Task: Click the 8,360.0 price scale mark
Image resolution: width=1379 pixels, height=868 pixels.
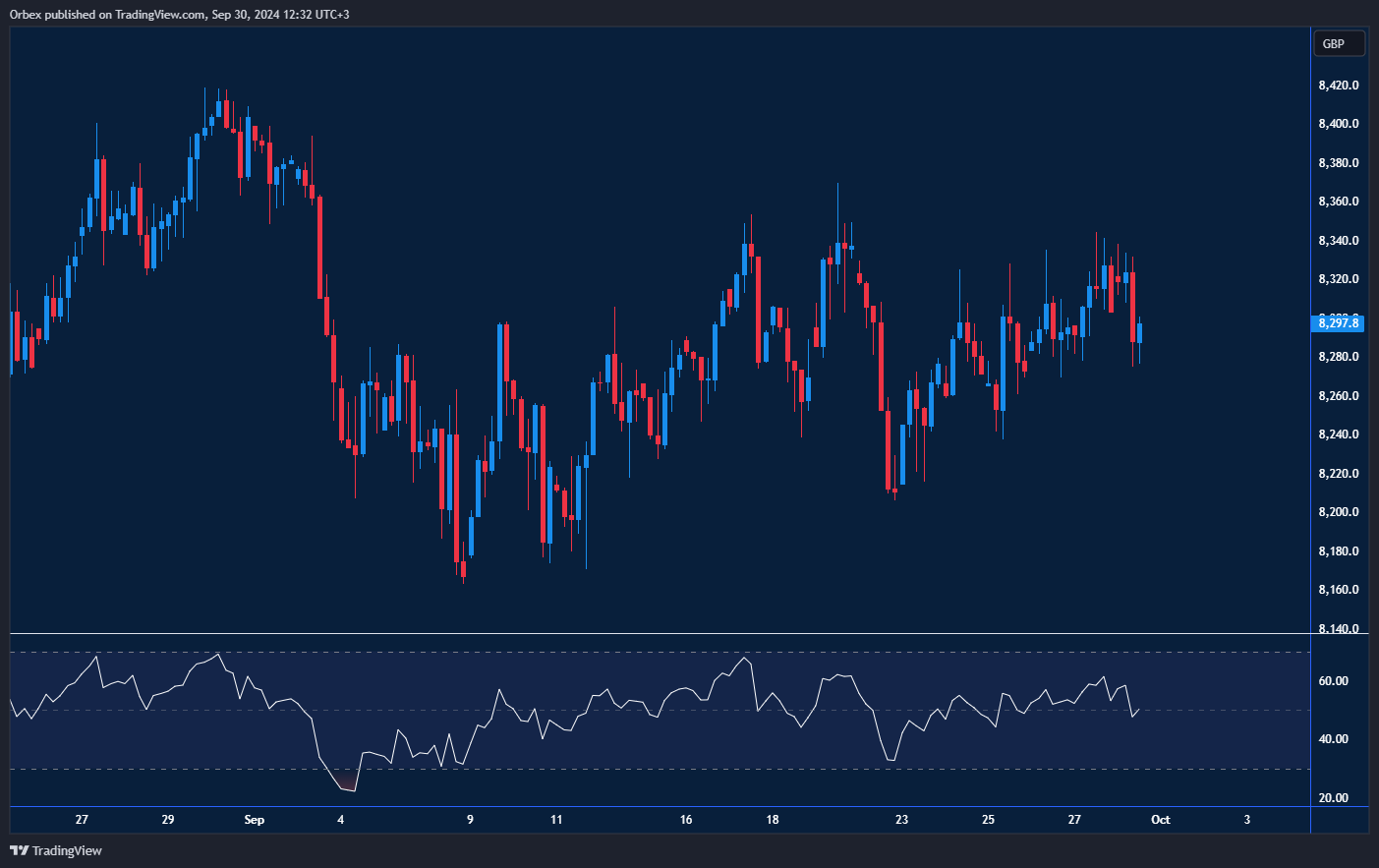Action: tap(1338, 202)
